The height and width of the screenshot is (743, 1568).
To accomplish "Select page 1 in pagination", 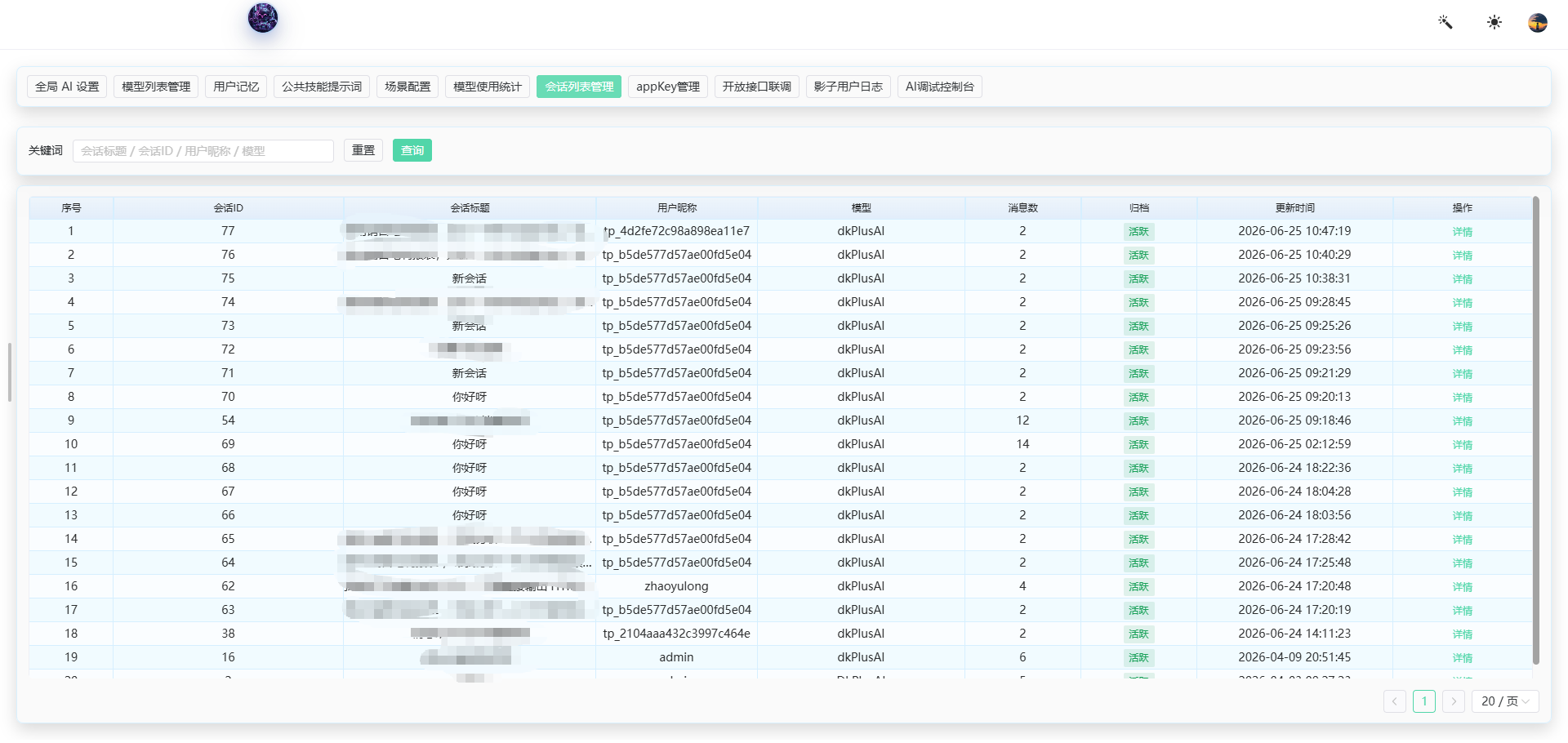I will [1424, 701].
